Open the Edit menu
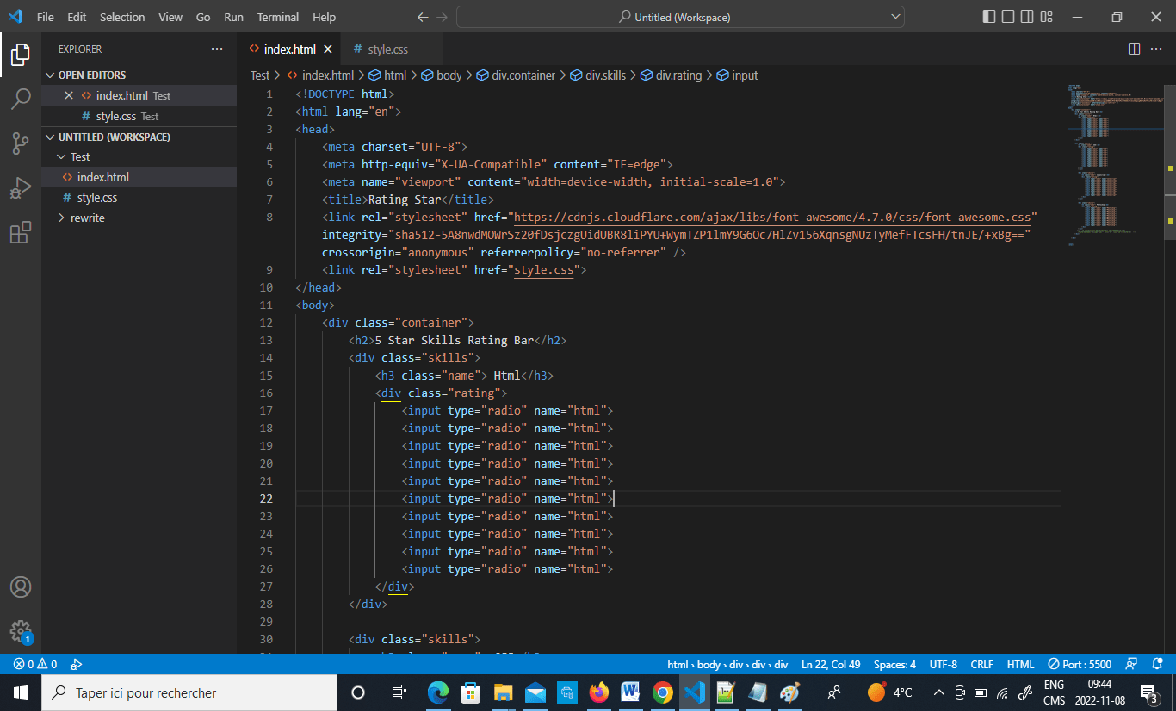Viewport: 1176px width, 711px height. click(x=76, y=16)
